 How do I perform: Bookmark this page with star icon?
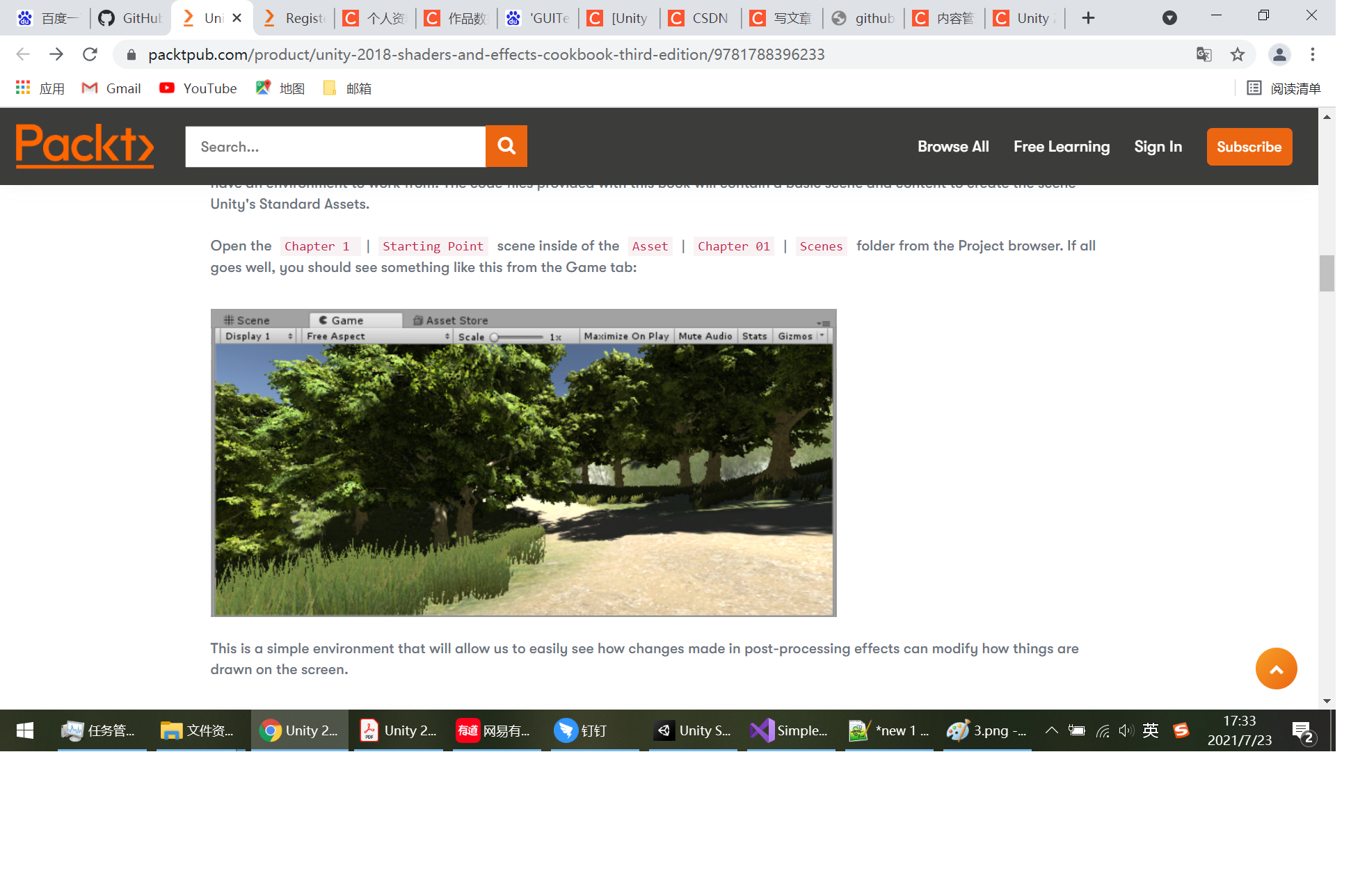coord(1237,54)
